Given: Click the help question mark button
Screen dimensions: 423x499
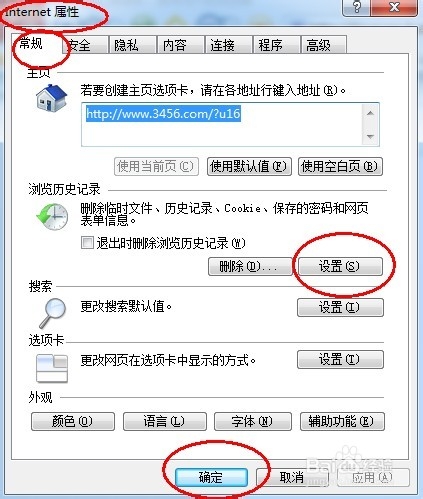Looking at the screenshot, I should coord(356,7).
